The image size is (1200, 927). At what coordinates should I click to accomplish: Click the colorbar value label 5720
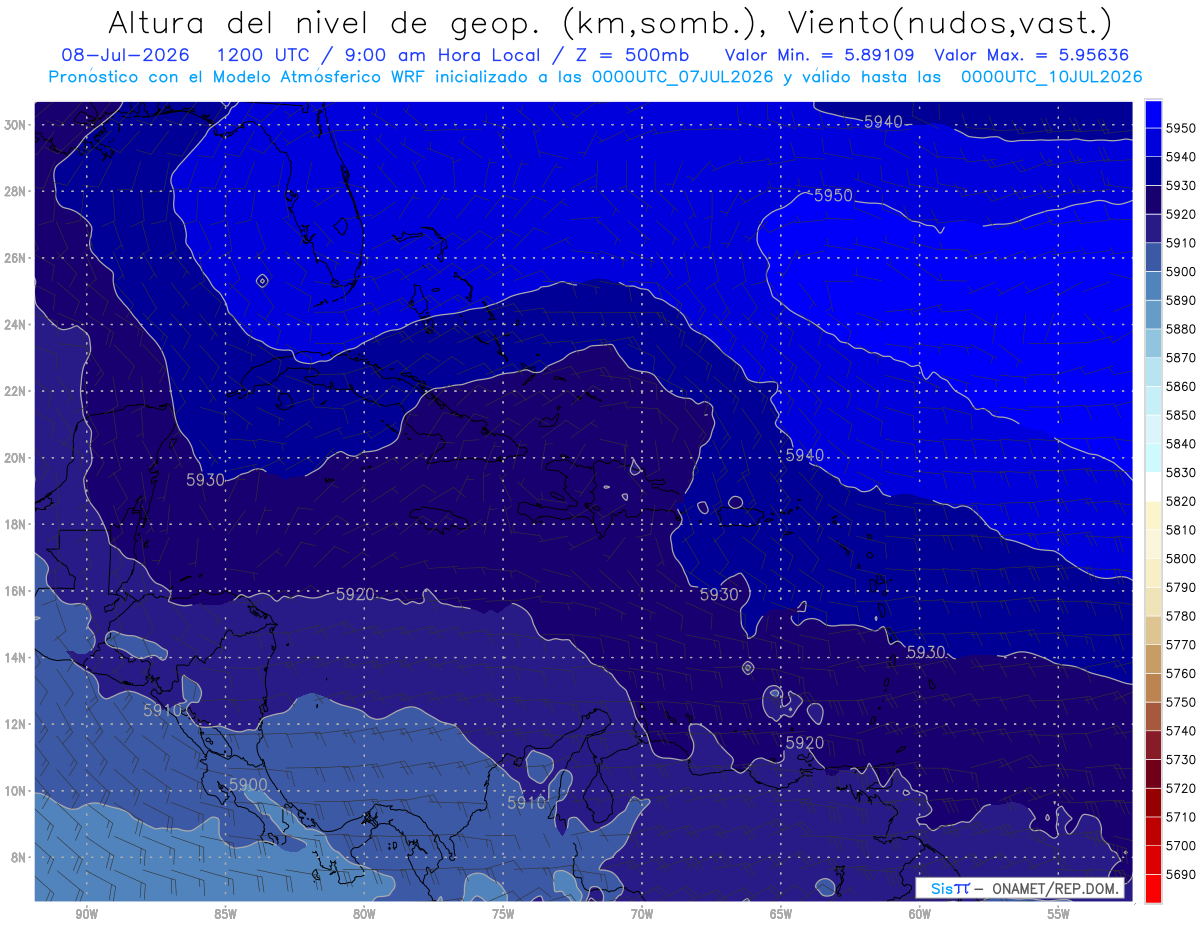pyautogui.click(x=1181, y=788)
